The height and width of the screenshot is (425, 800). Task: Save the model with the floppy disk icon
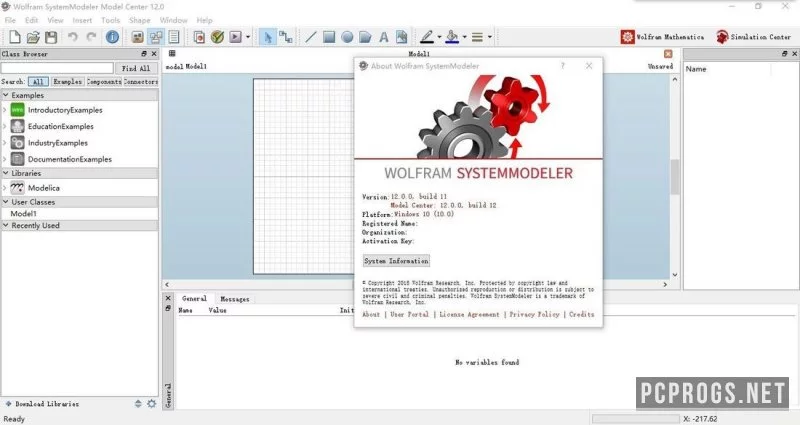pyautogui.click(x=51, y=37)
